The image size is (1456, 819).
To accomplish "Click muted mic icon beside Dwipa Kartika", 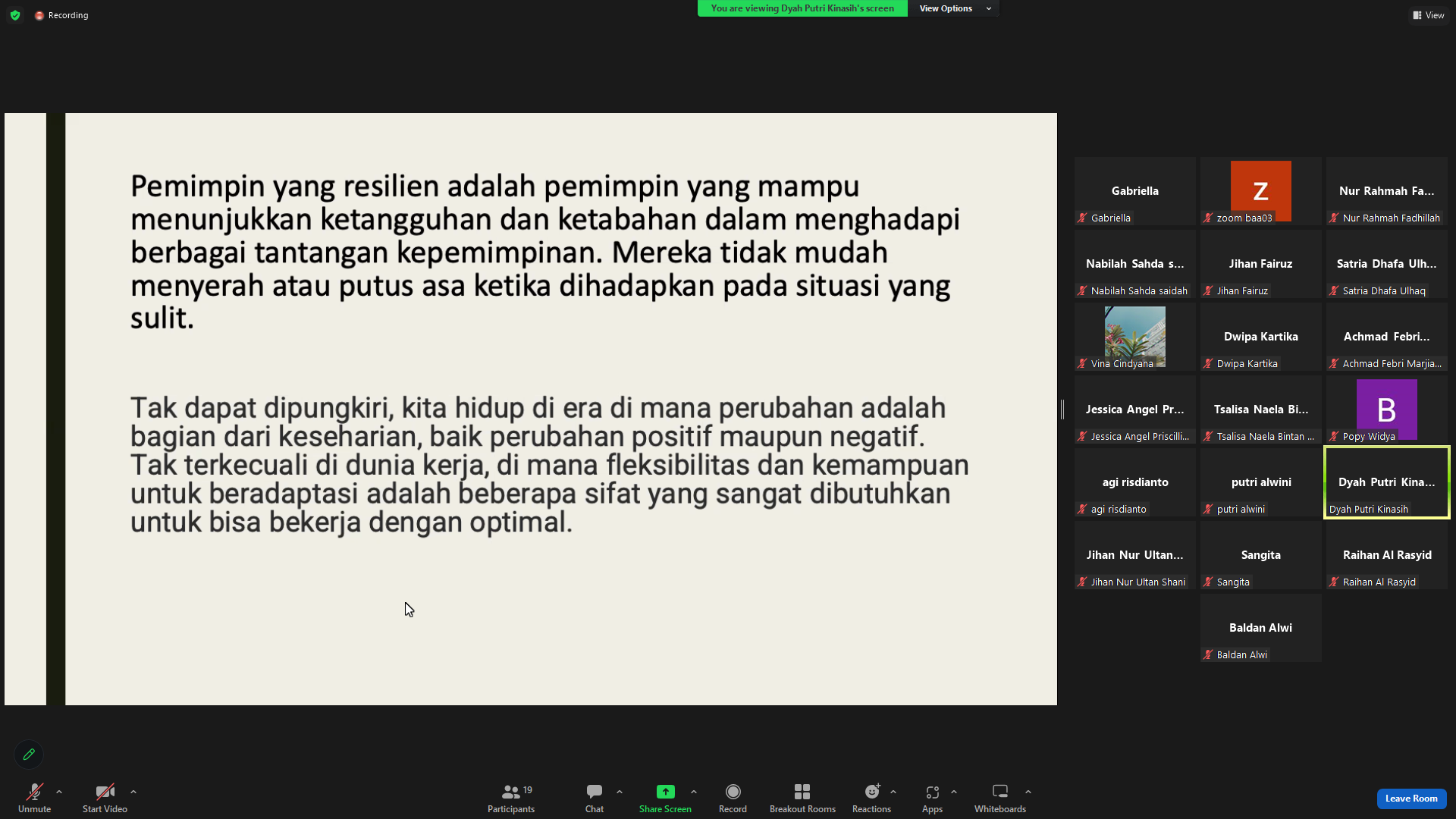I will point(1208,363).
